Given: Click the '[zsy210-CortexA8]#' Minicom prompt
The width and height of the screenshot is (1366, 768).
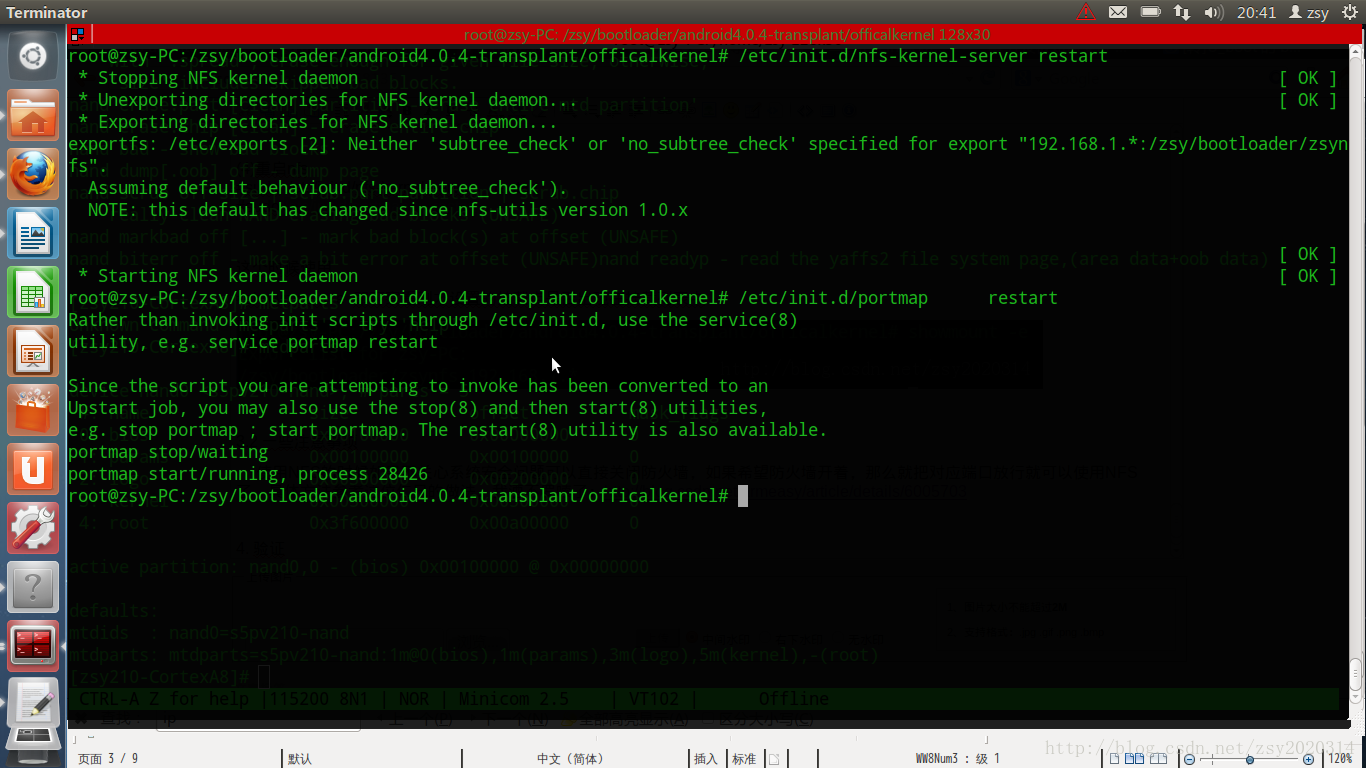Looking at the screenshot, I should click(158, 677).
